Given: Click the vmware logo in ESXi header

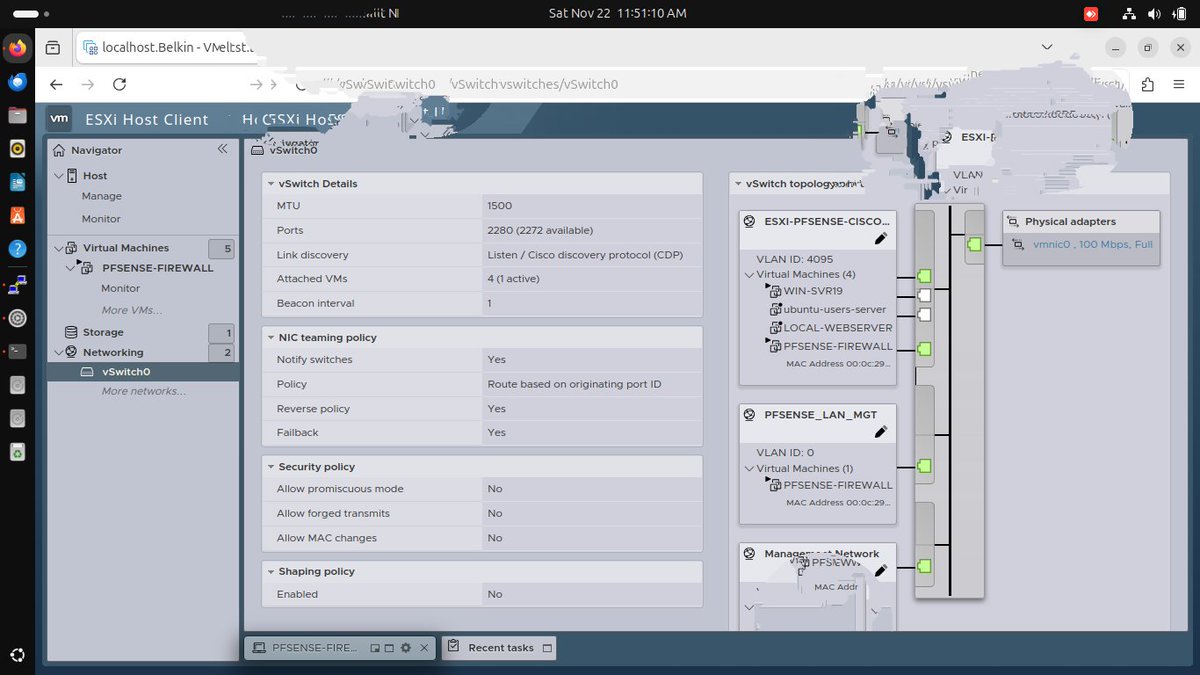Looking at the screenshot, I should [x=59, y=119].
